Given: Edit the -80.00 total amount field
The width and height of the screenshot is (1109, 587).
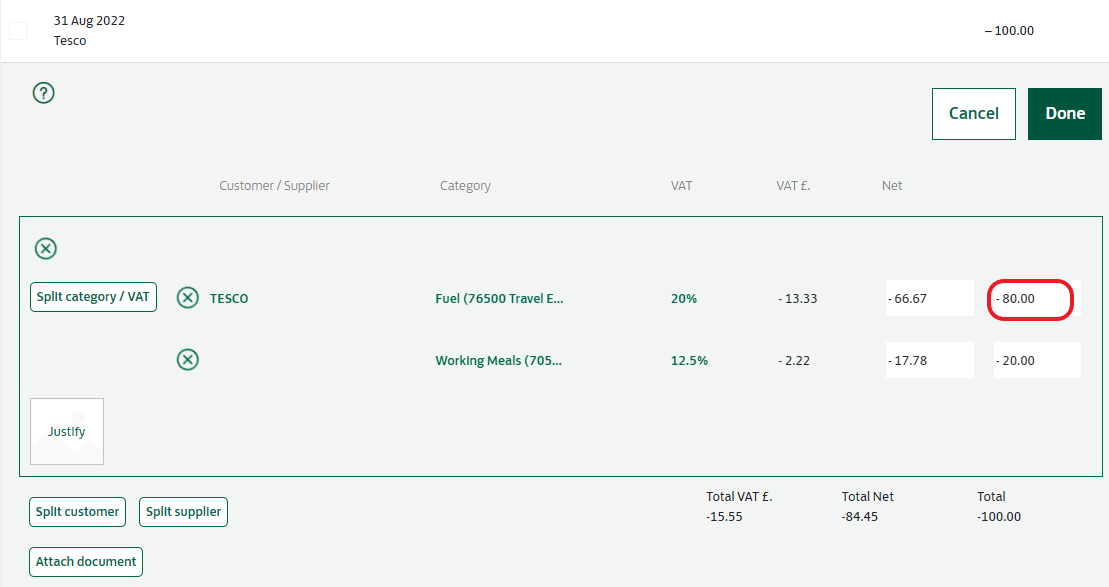Looking at the screenshot, I should 1030,299.
